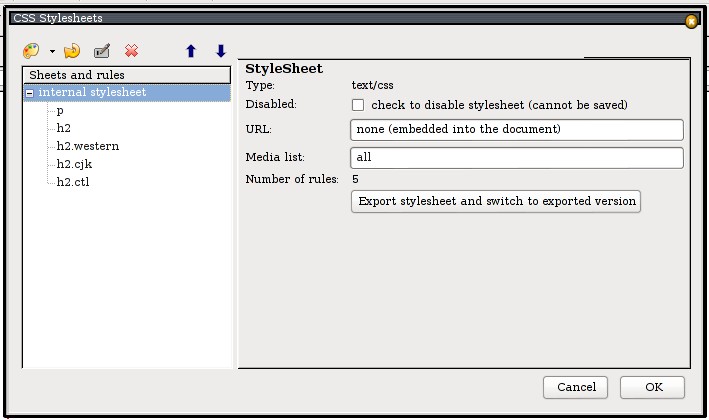
Task: Click the blue move up arrow
Action: click(x=190, y=51)
